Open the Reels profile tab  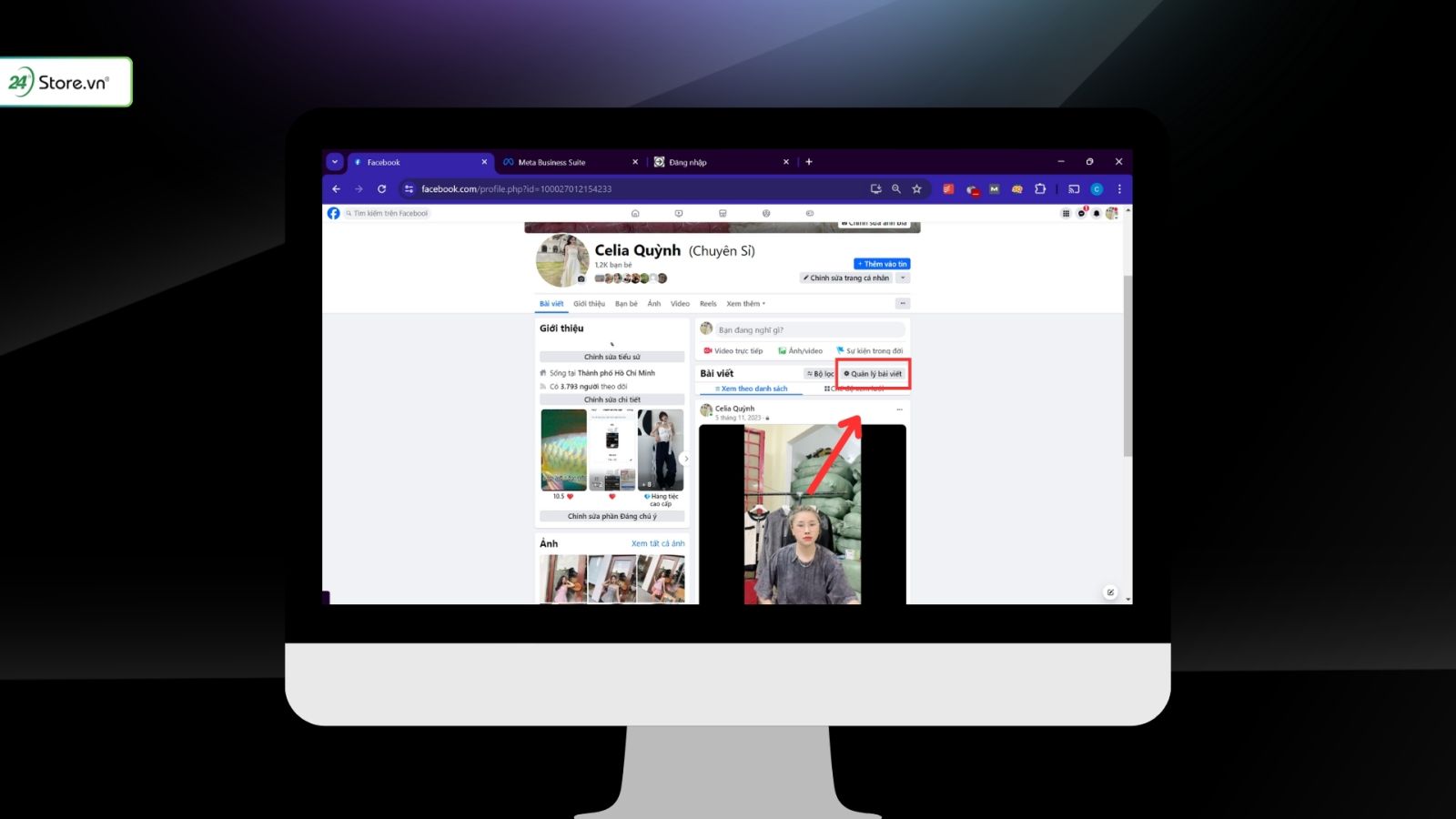(708, 304)
